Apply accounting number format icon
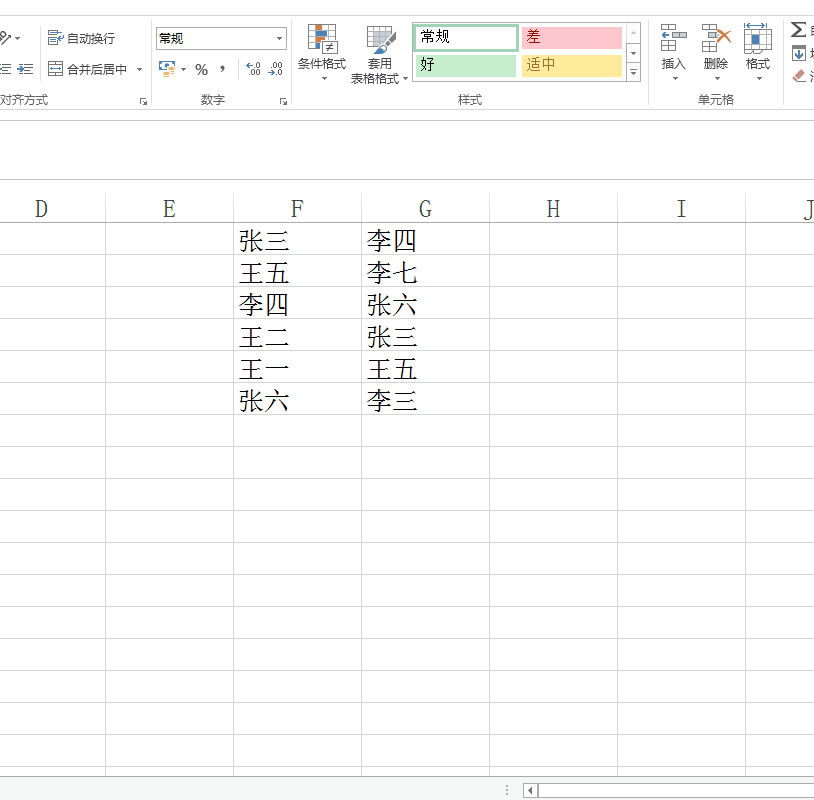Screen dimensions: 814x800 pyautogui.click(x=167, y=69)
